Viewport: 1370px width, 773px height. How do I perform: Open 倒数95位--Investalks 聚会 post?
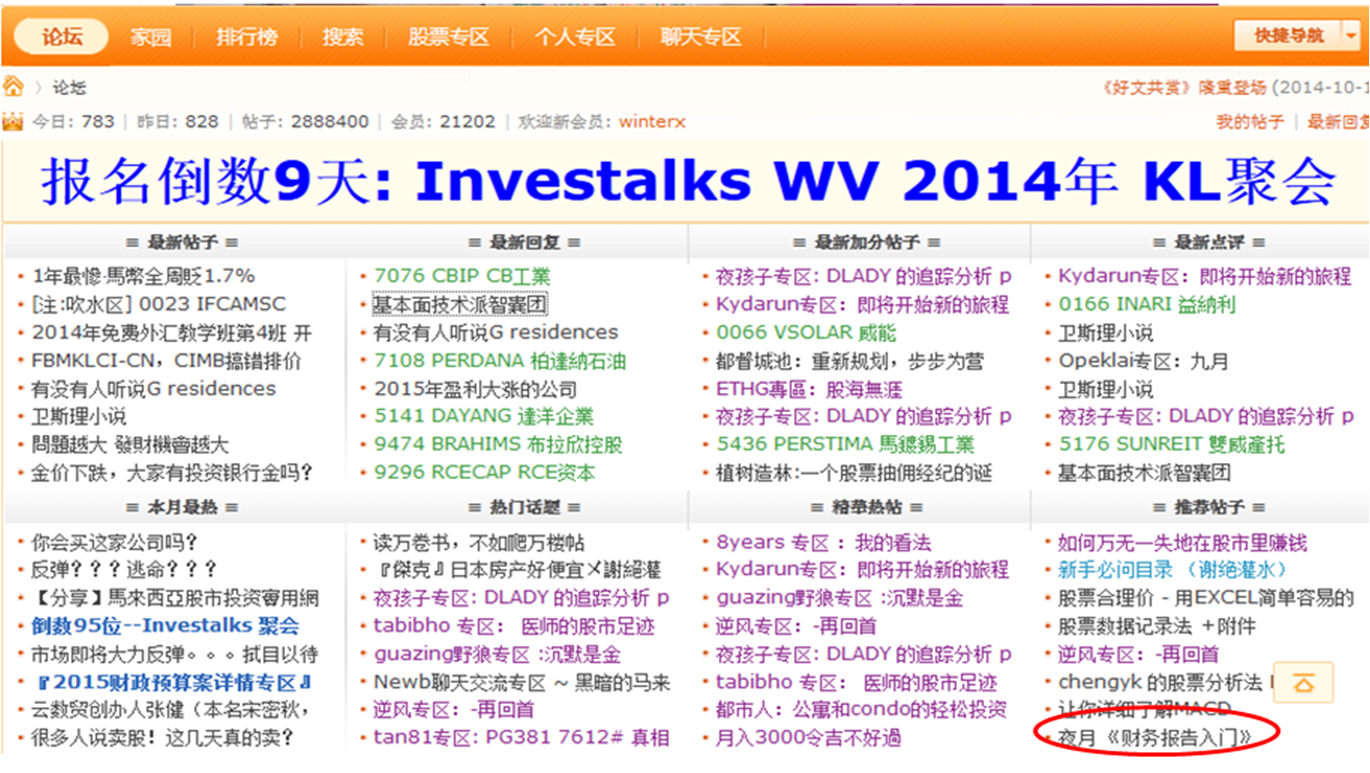(x=165, y=627)
